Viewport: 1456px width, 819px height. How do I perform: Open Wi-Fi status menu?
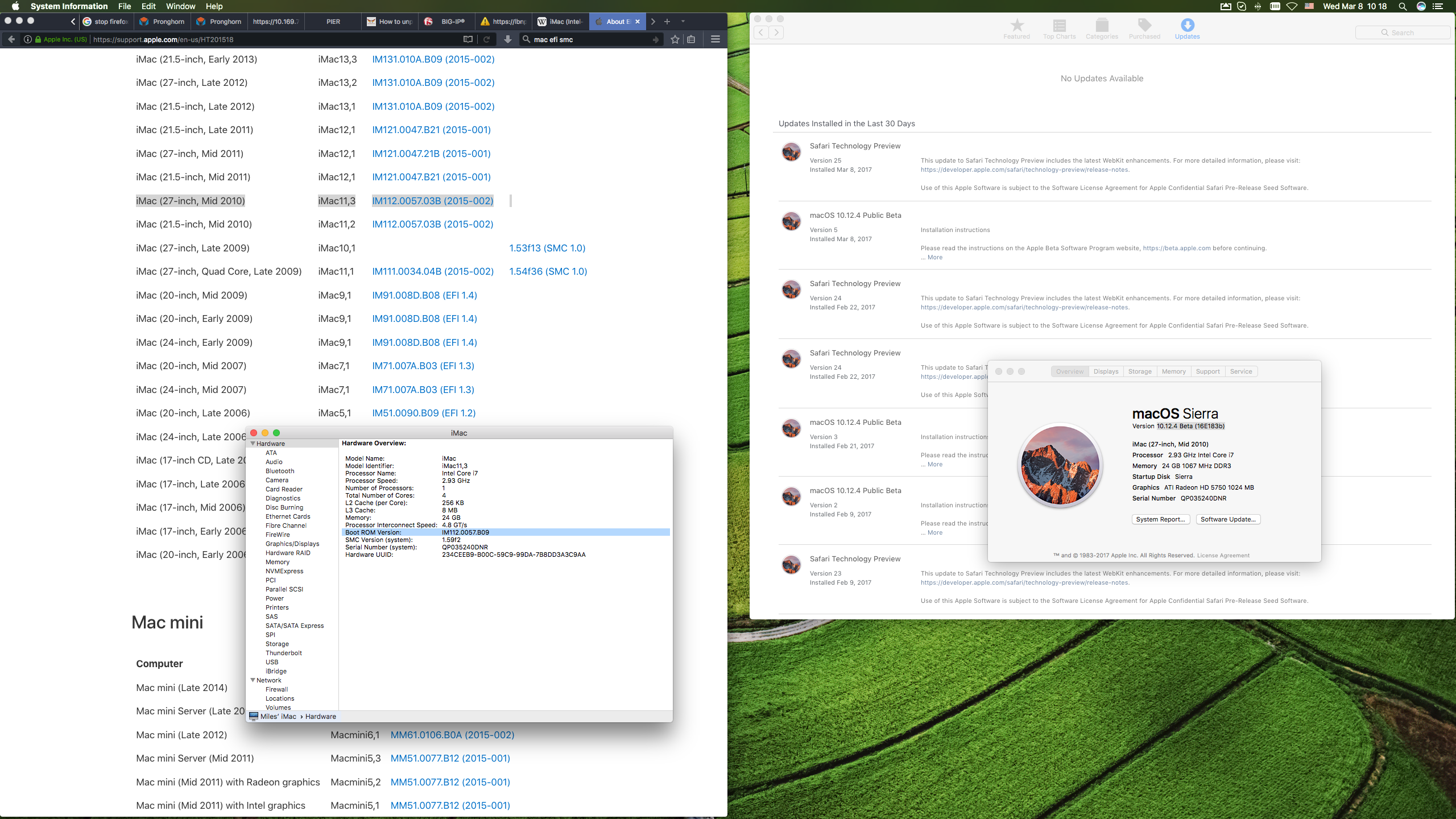pos(1292,6)
